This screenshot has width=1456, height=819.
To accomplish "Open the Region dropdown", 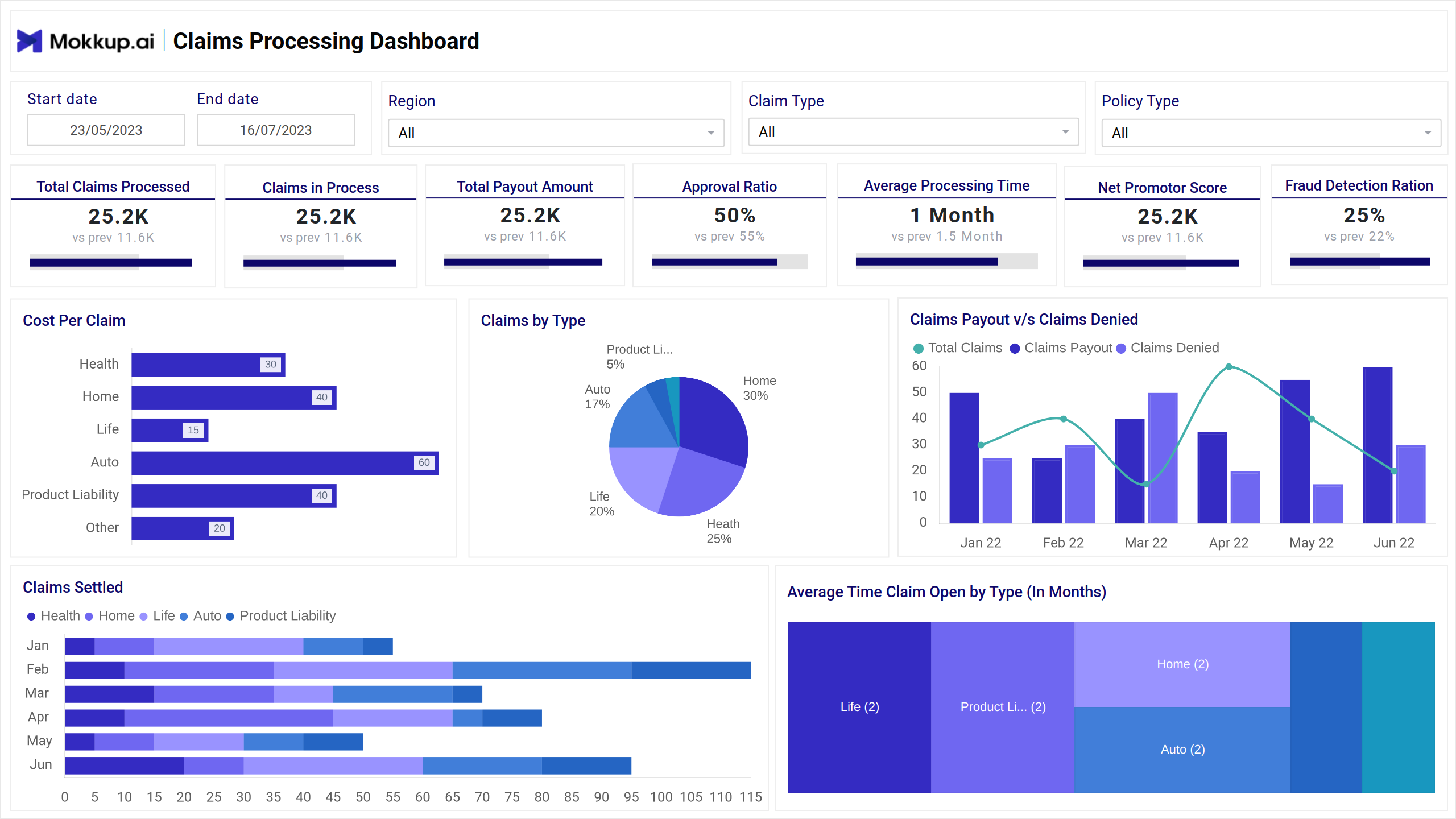I will tap(556, 133).
